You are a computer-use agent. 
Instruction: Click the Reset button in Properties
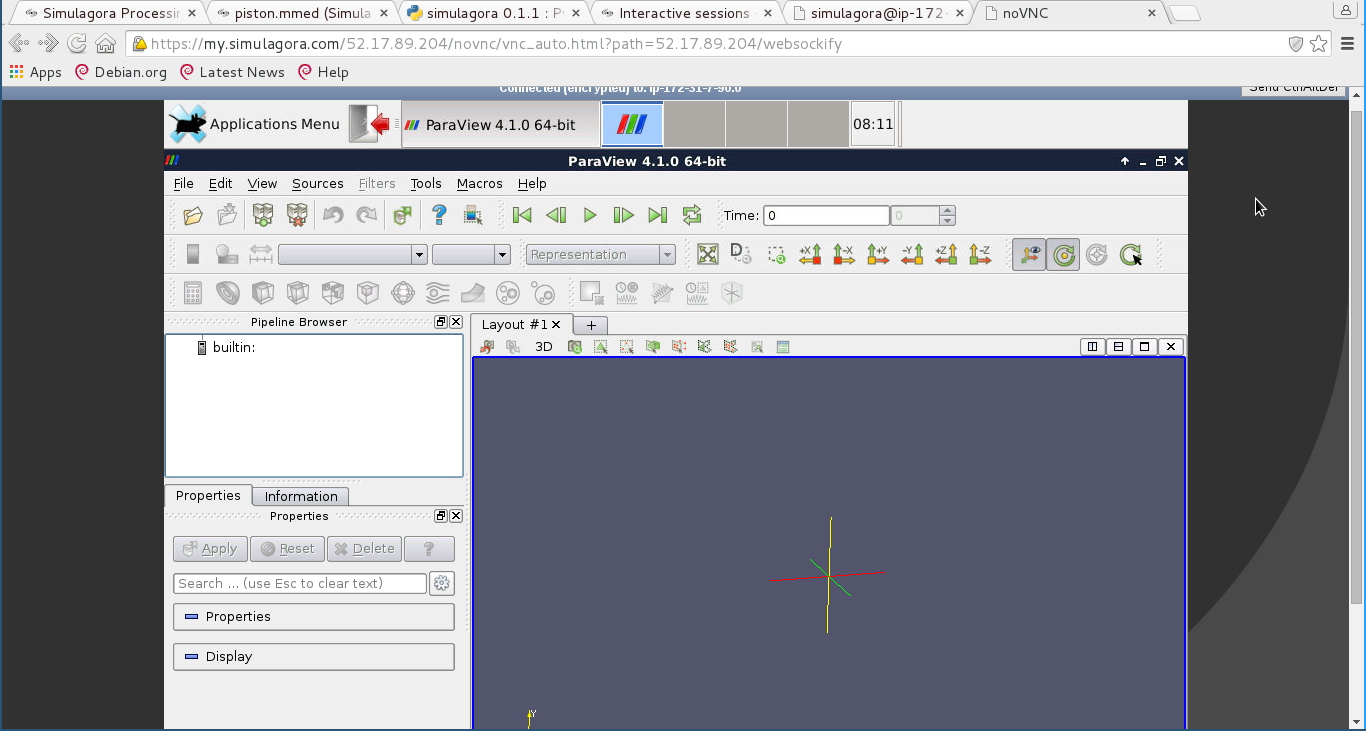[x=287, y=549]
